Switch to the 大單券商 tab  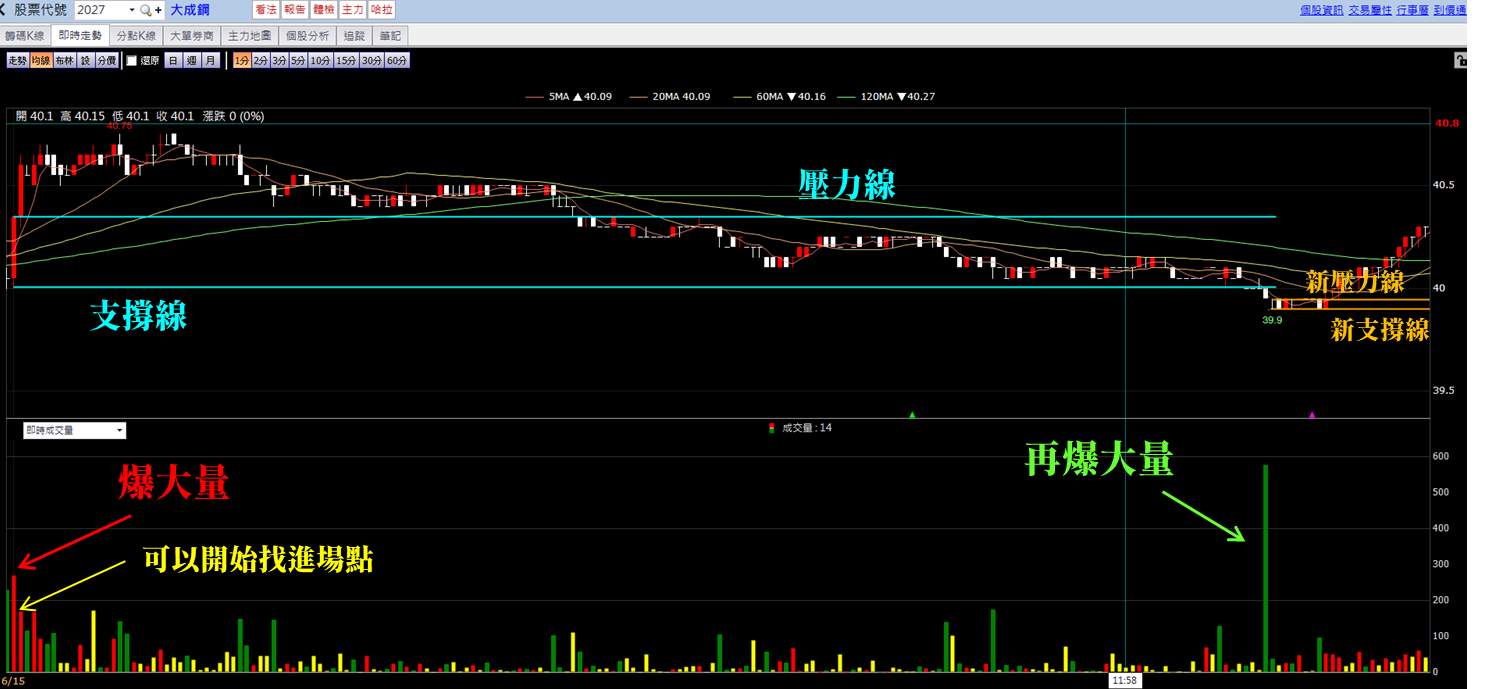tap(192, 35)
